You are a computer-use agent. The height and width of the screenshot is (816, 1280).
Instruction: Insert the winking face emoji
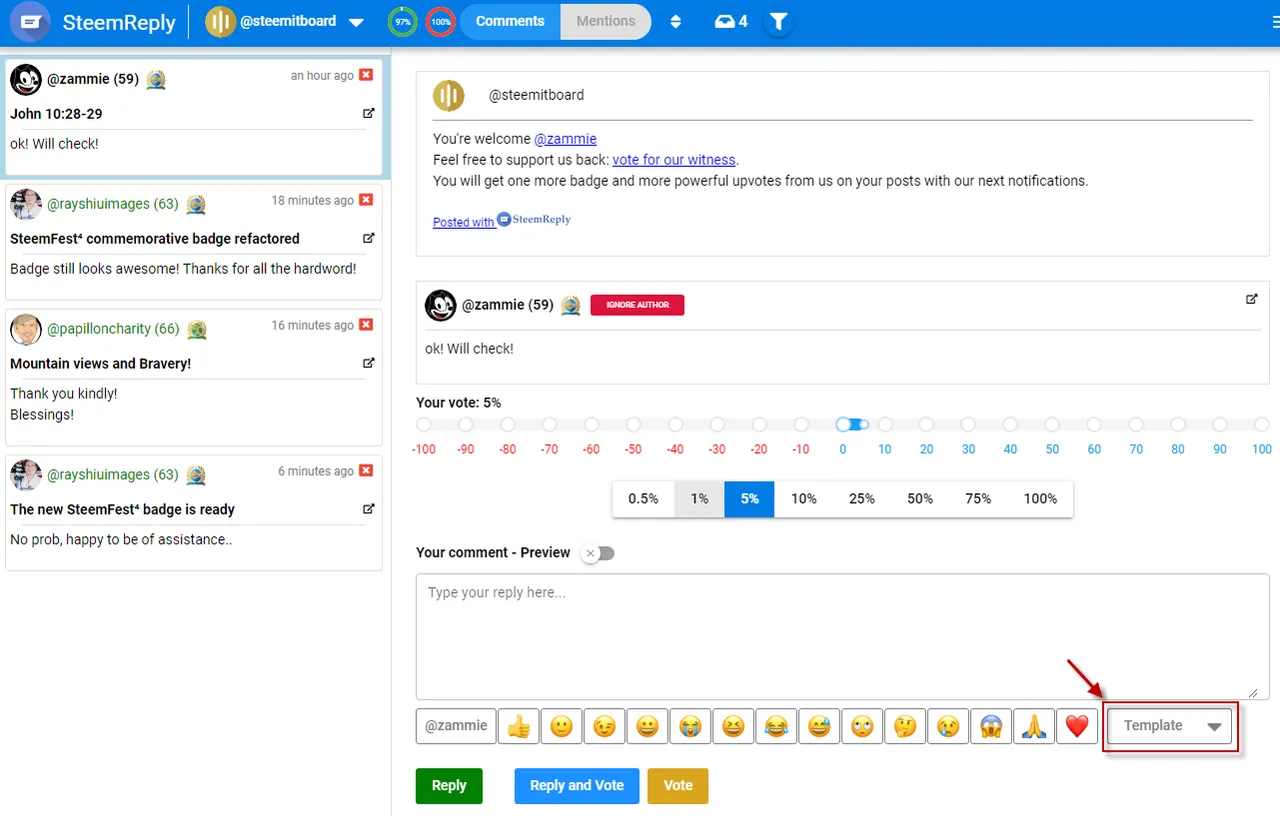tap(604, 726)
